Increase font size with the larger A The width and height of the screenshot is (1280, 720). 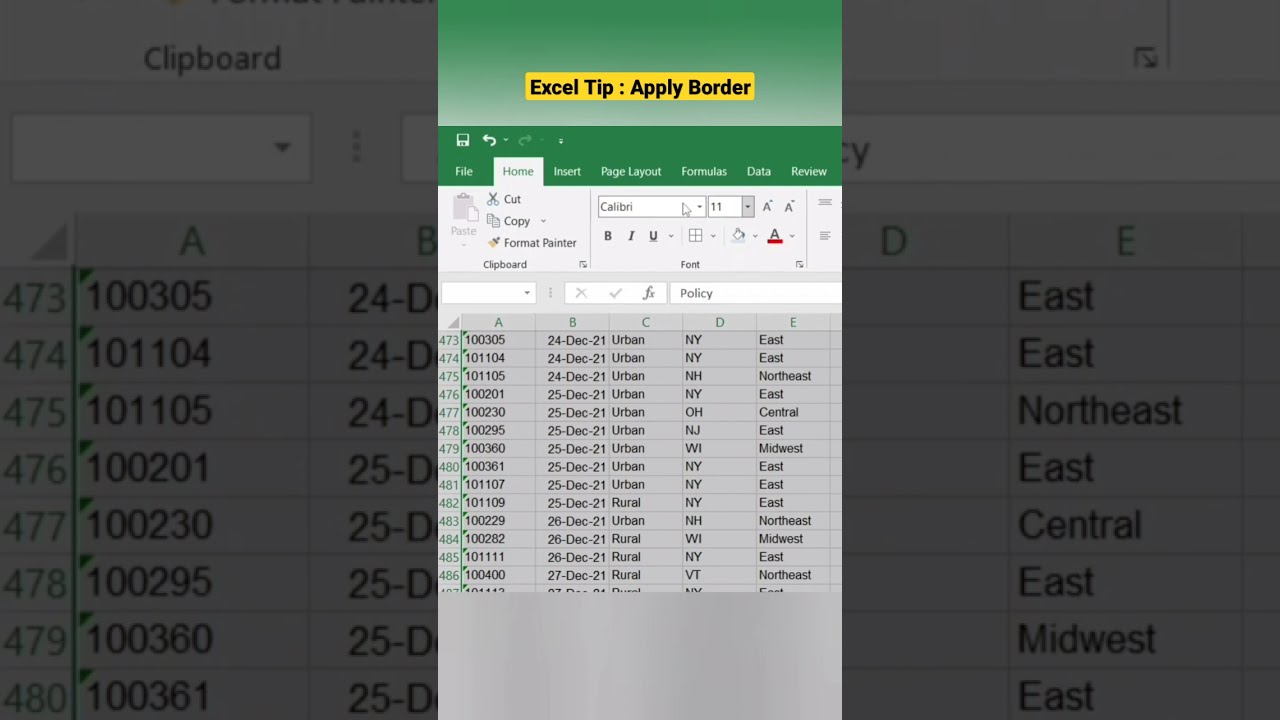point(767,207)
